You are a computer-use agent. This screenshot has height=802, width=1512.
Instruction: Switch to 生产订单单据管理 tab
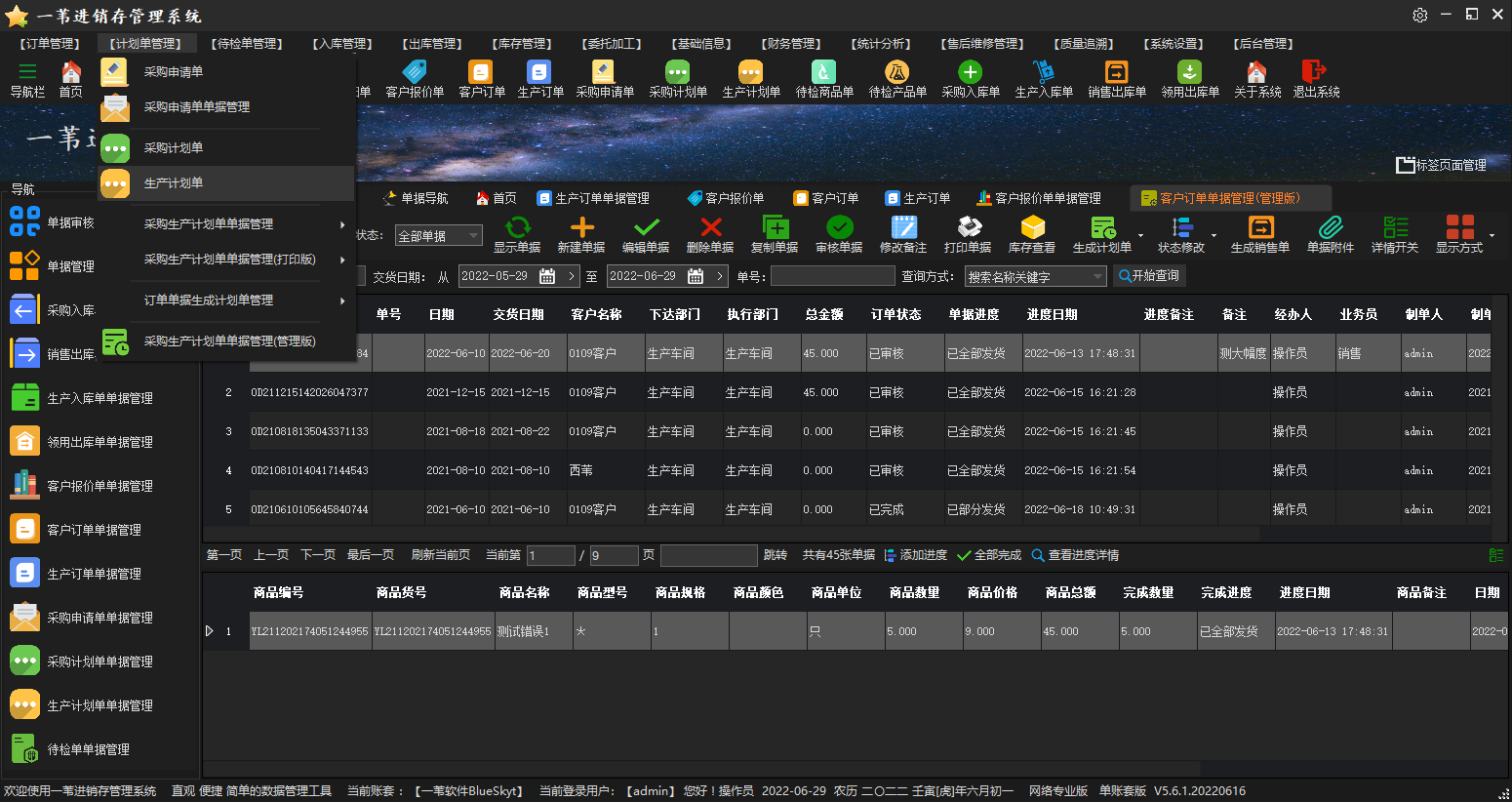pos(593,198)
